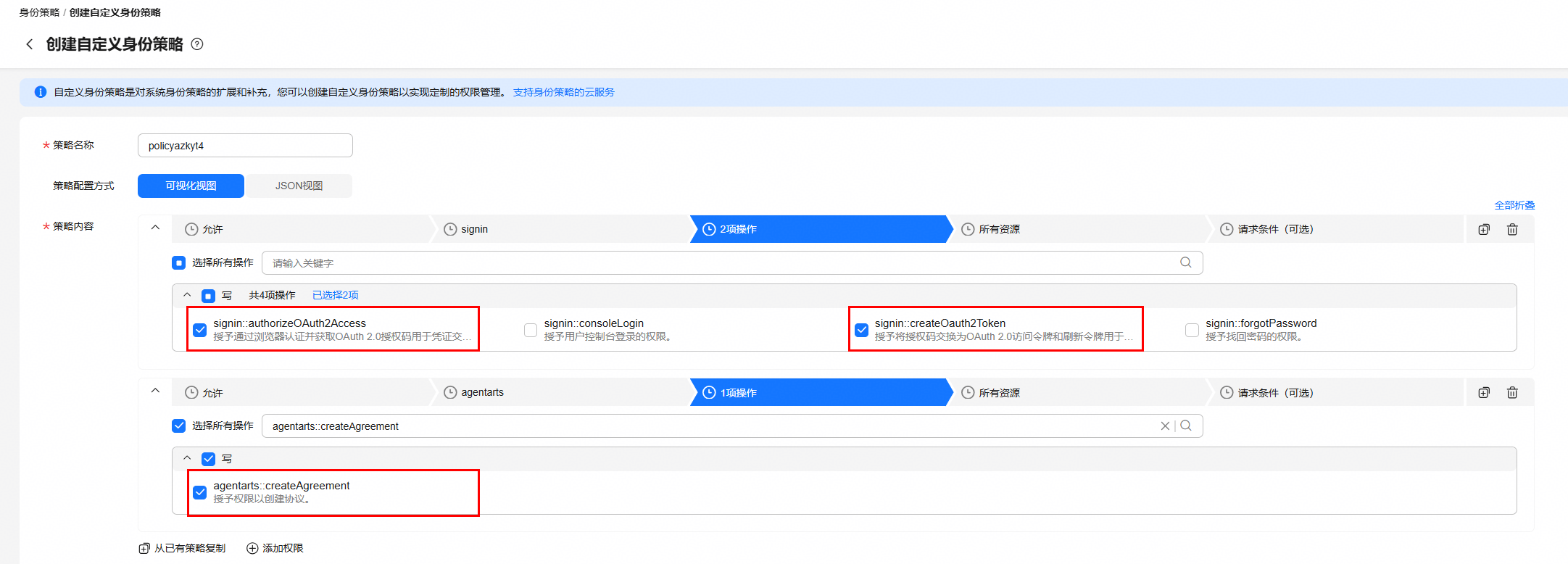Viewport: 1568px width, 564px height.
Task: Check the signin::consoleLogin checkbox
Action: [531, 330]
